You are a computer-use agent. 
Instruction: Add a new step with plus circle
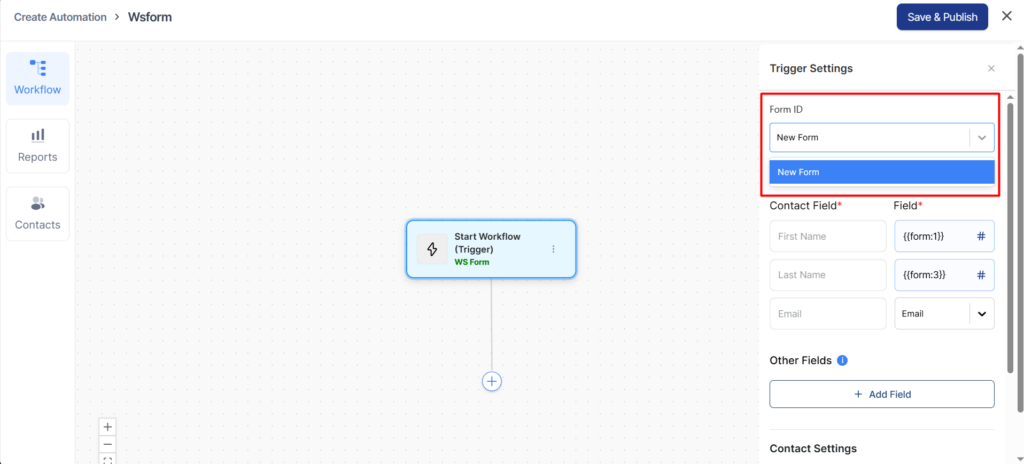click(x=491, y=381)
